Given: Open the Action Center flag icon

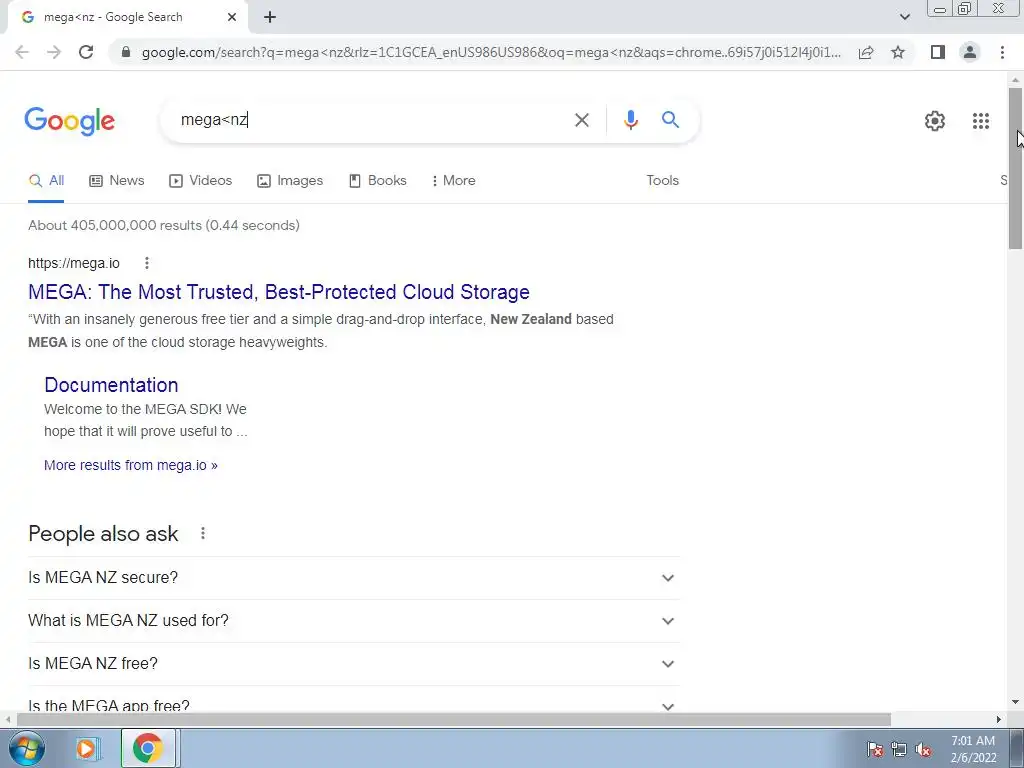Looking at the screenshot, I should coord(875,750).
